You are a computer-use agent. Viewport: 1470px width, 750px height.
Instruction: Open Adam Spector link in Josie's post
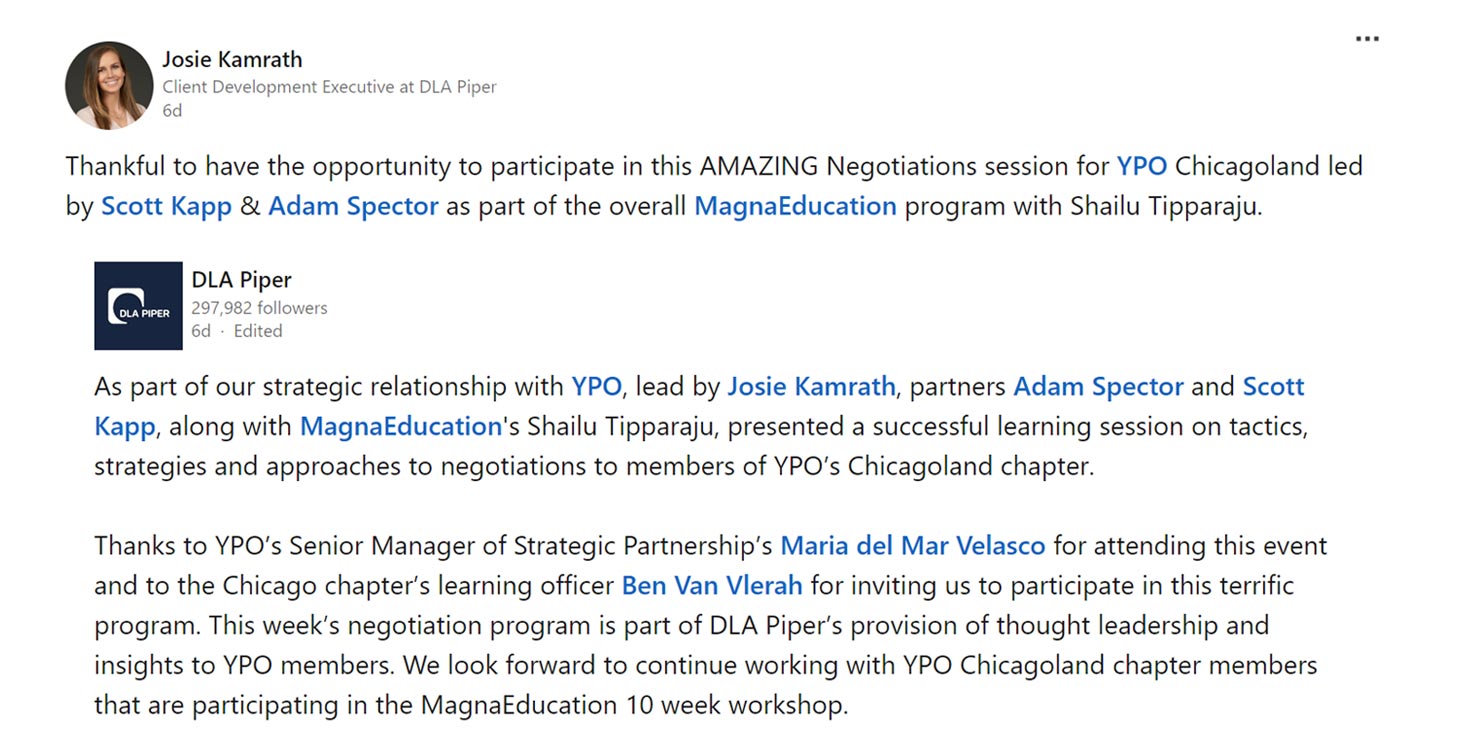tap(353, 206)
